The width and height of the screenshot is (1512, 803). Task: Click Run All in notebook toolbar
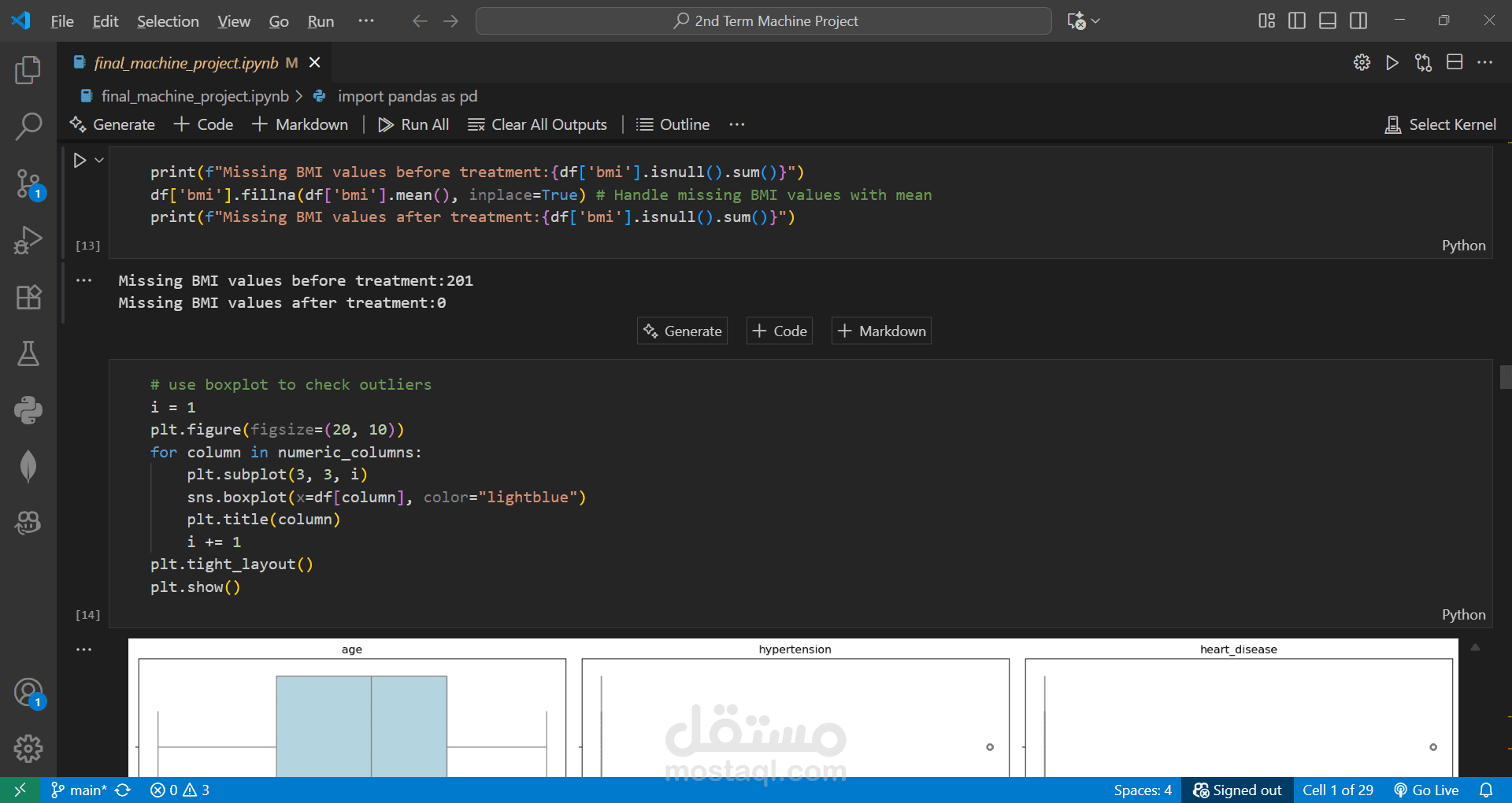tap(413, 124)
